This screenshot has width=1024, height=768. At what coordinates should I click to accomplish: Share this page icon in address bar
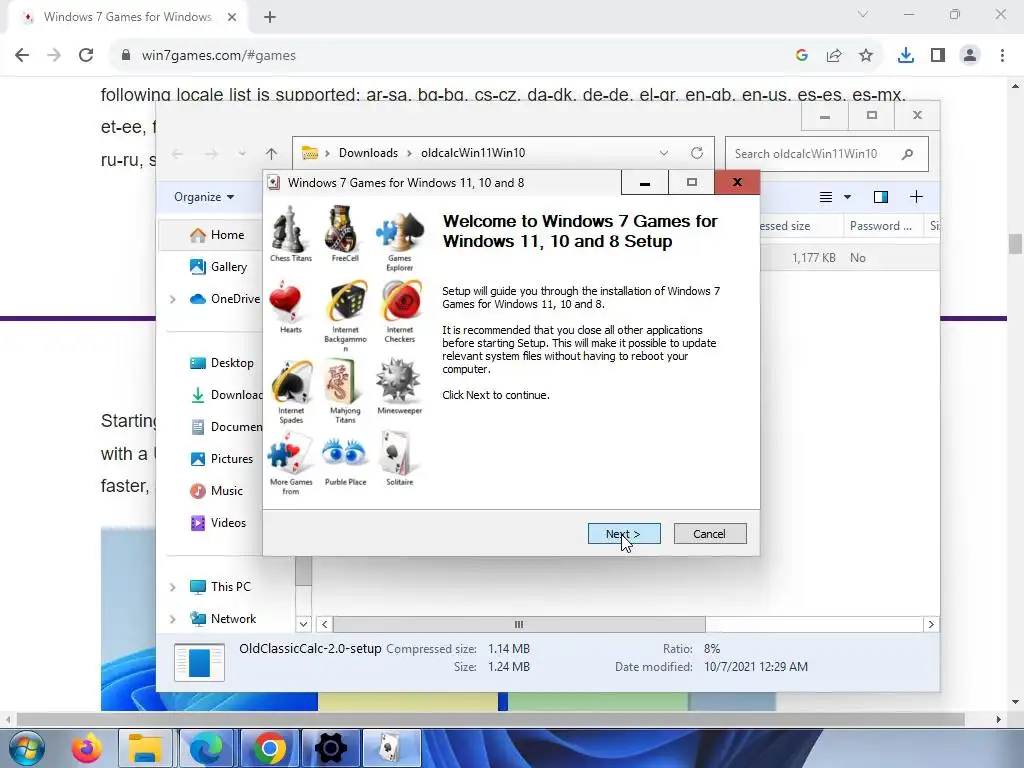[x=834, y=56]
